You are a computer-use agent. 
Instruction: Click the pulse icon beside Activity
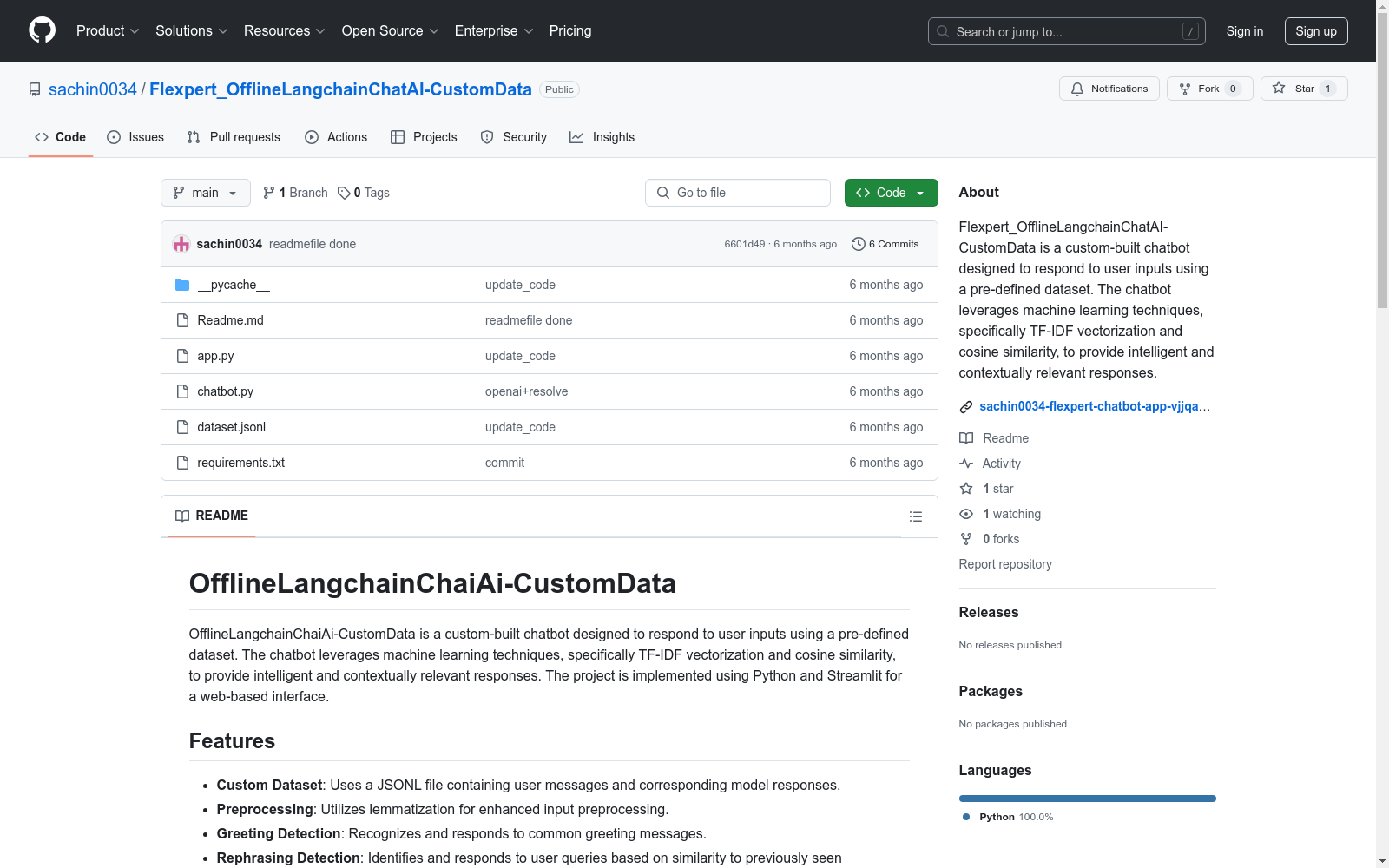(966, 464)
